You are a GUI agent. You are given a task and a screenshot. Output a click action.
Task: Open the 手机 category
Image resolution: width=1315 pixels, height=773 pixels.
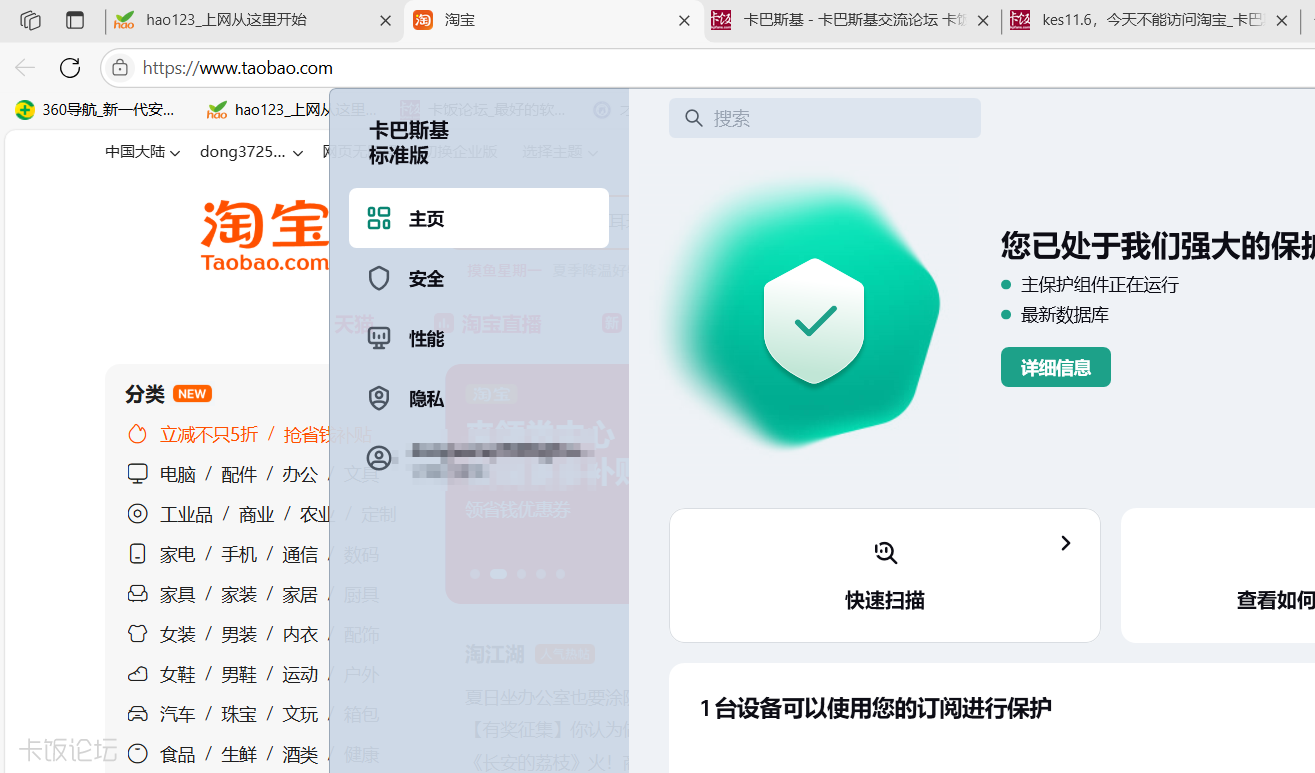(x=239, y=554)
